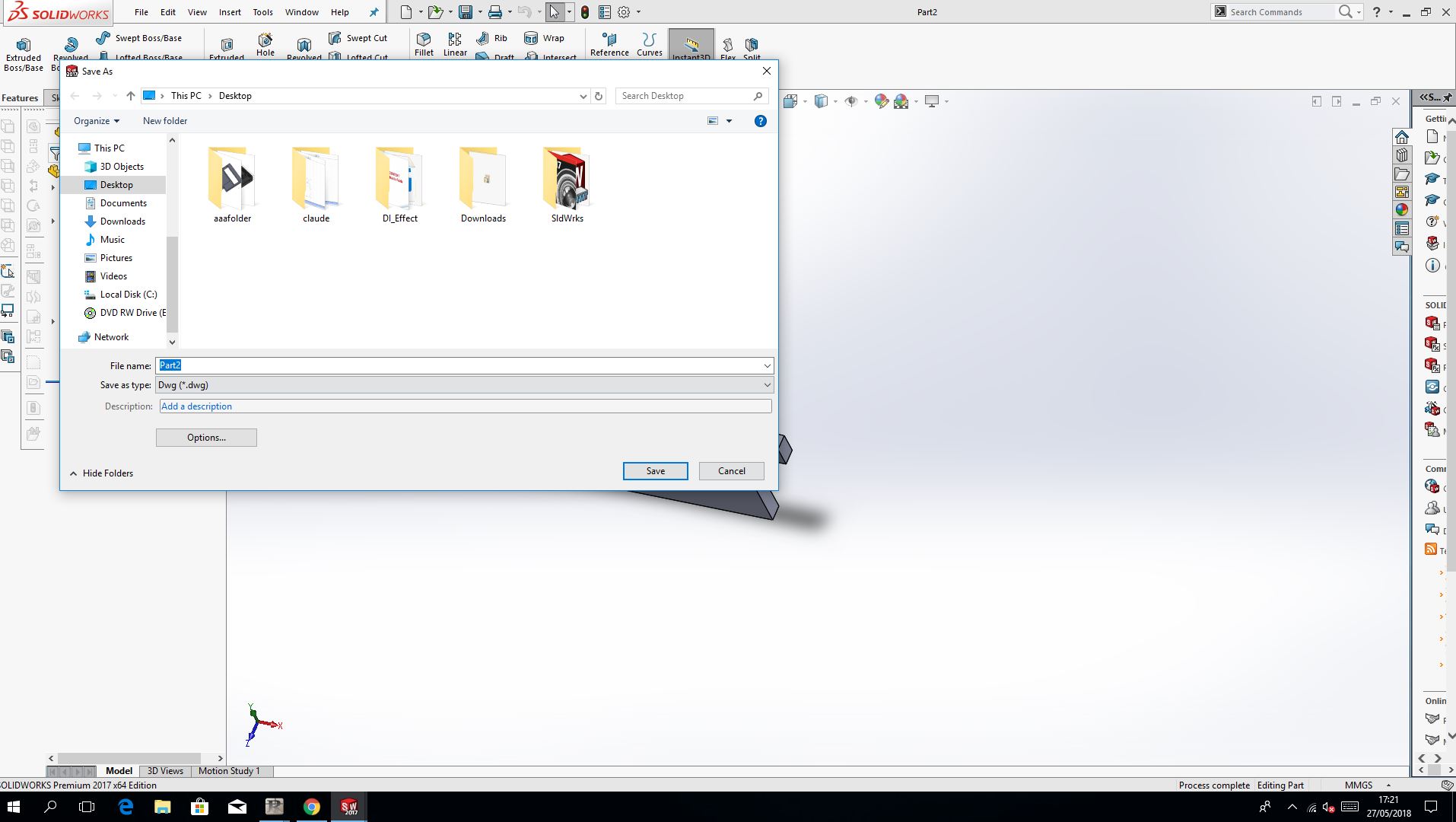
Task: Open the File menu
Action: tap(141, 12)
